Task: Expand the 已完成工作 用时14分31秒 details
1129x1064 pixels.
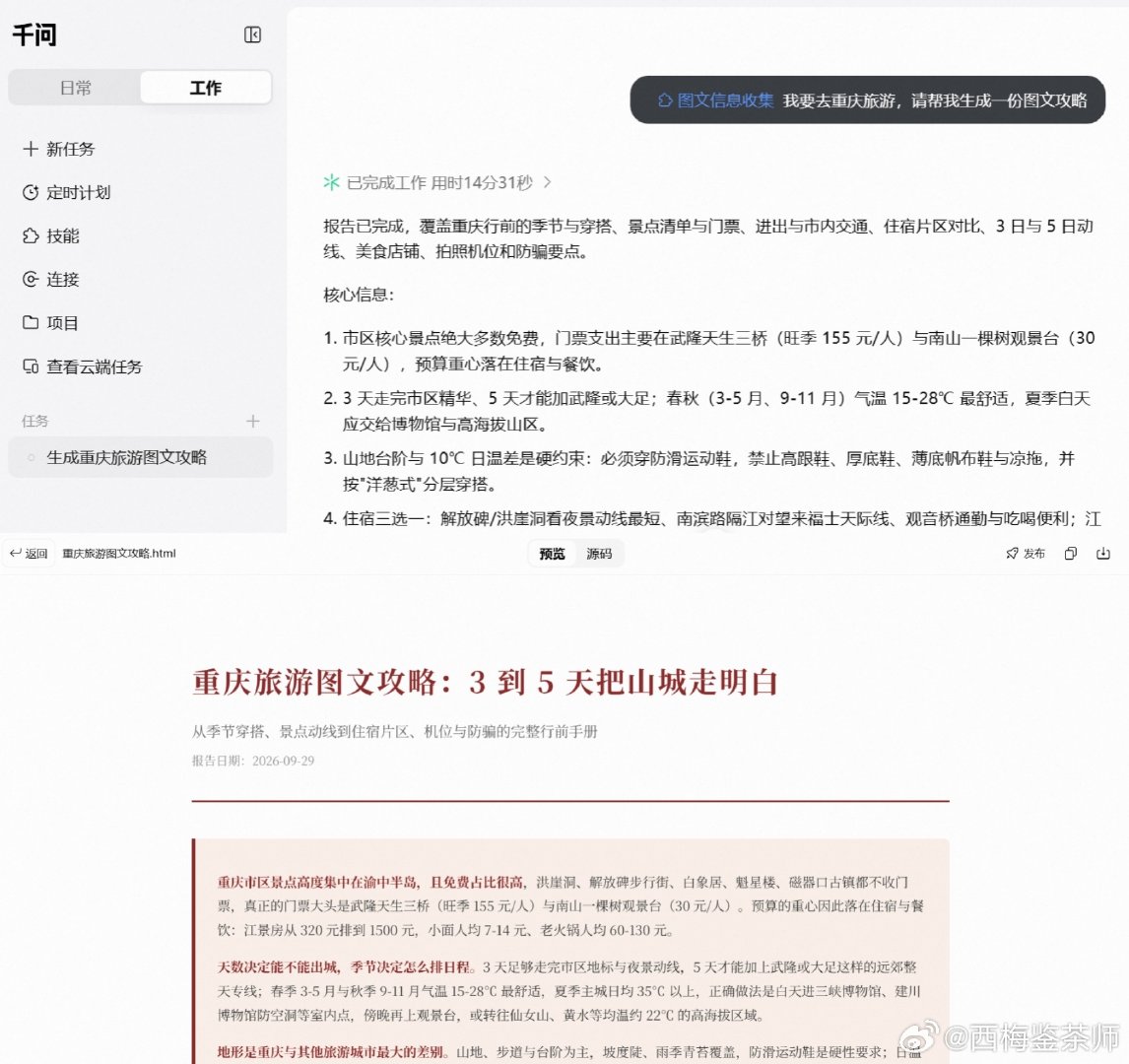Action: (437, 182)
